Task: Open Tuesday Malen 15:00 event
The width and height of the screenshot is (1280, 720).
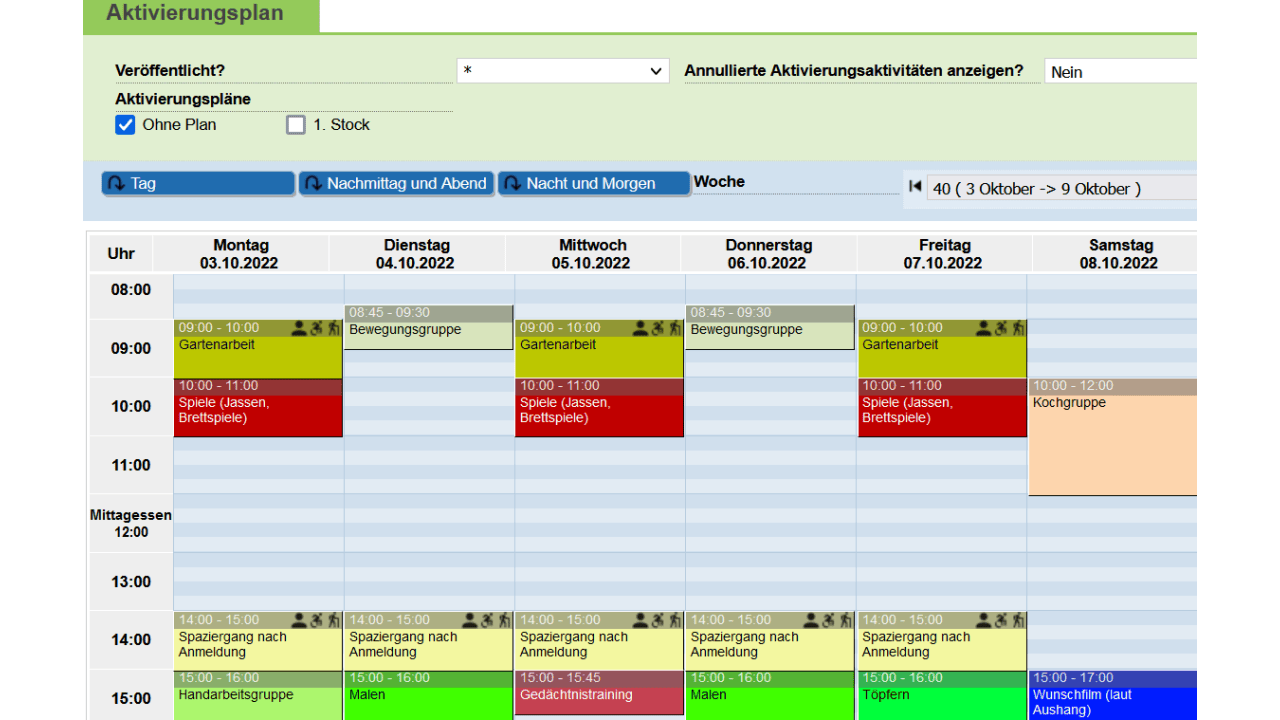Action: tap(428, 695)
